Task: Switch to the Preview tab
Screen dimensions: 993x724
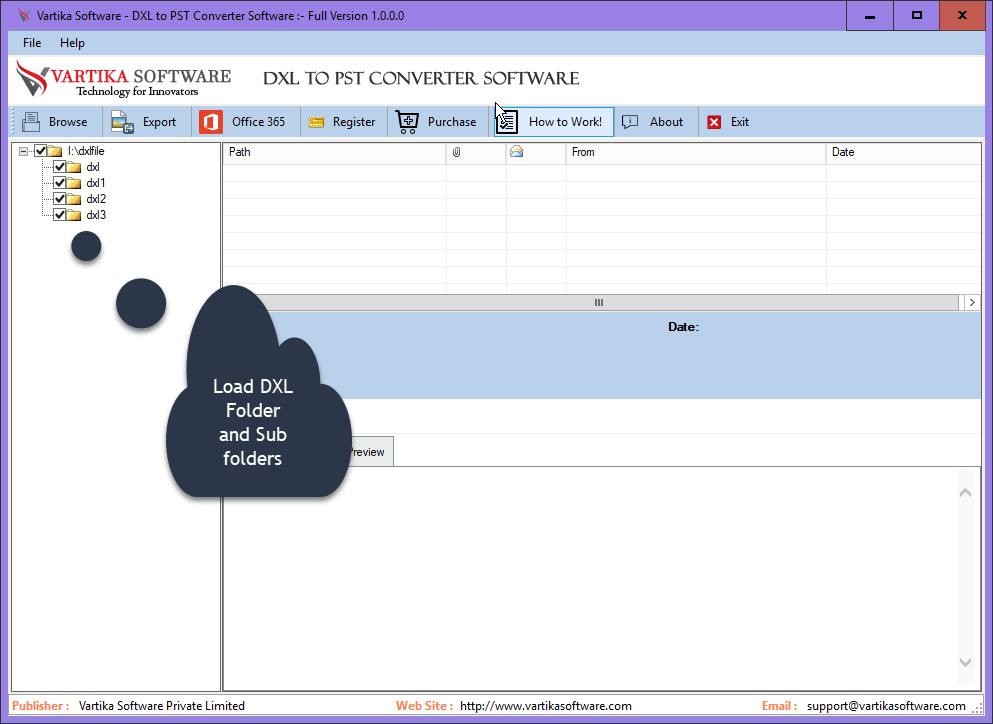Action: 370,452
